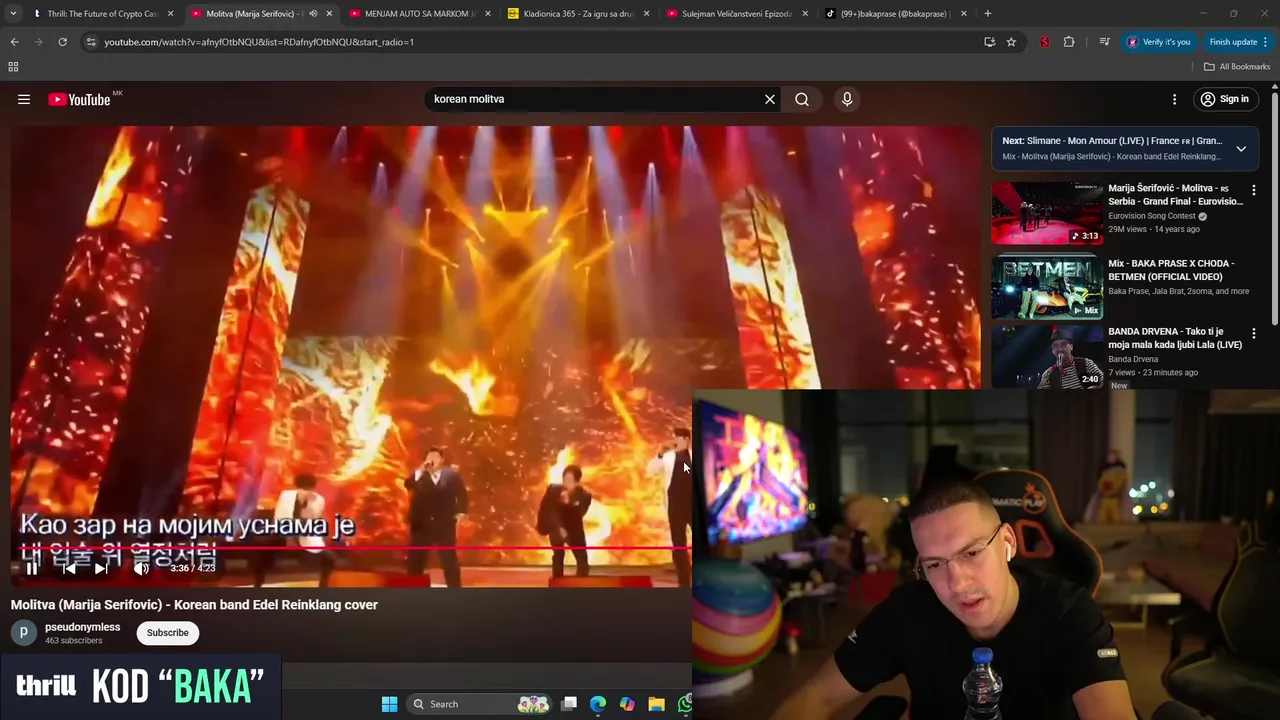
Task: Go to previous video in player
Action: pyautogui.click(x=69, y=568)
